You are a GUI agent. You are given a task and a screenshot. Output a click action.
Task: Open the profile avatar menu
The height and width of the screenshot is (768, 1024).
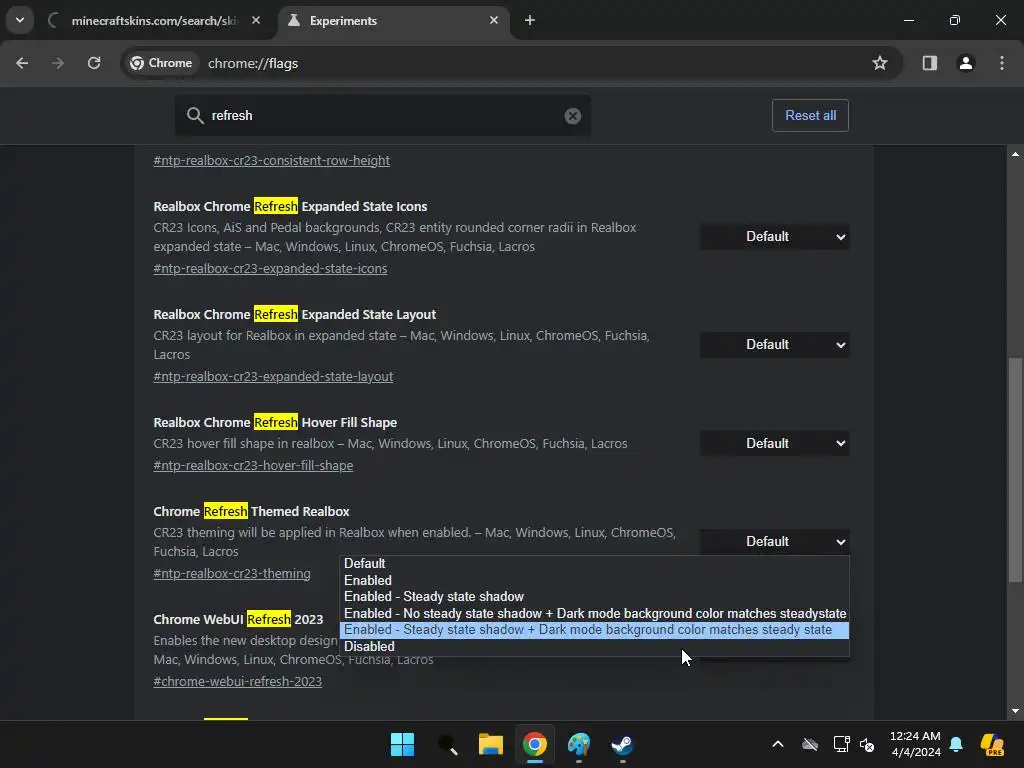coord(966,63)
